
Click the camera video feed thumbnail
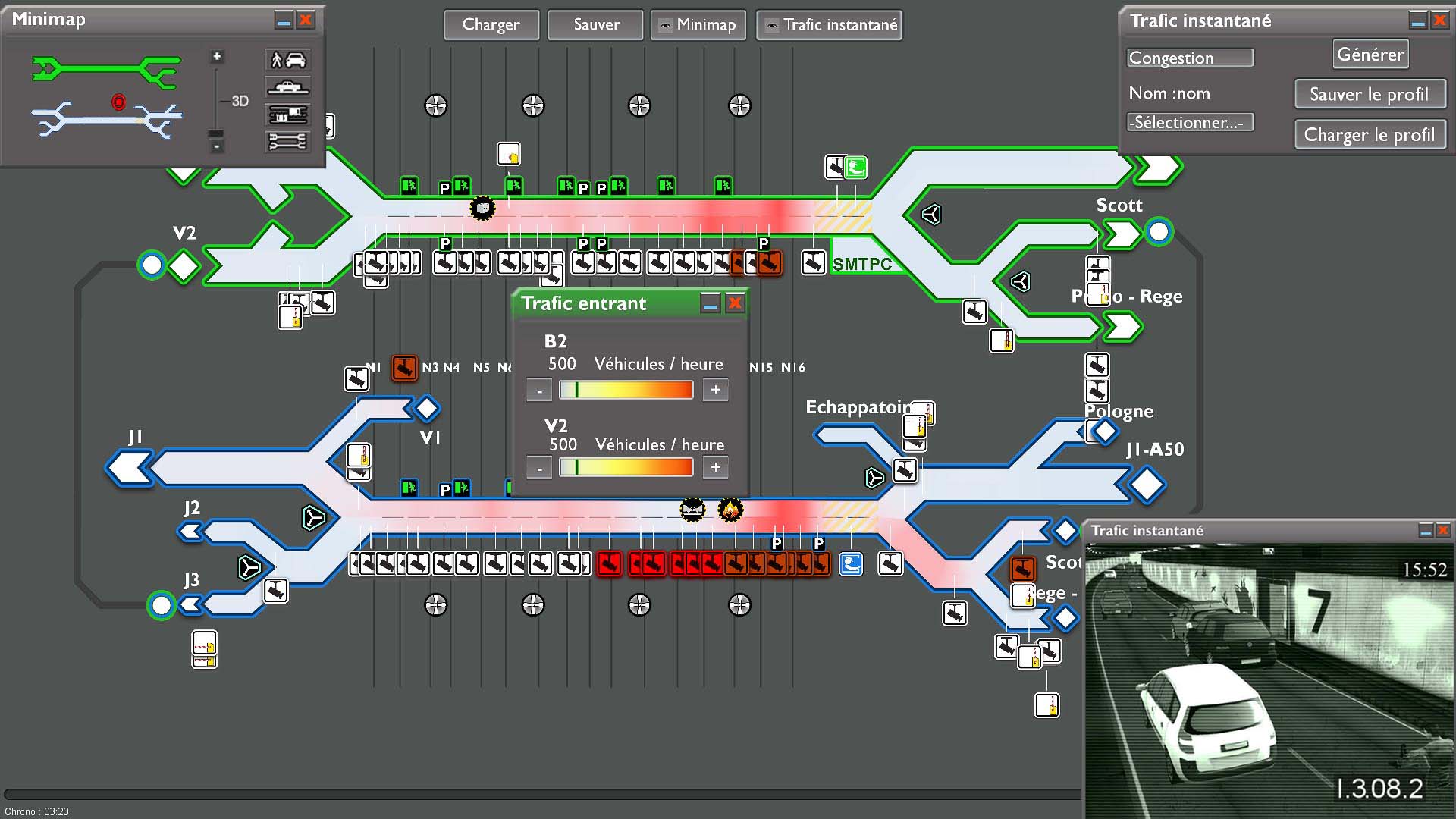[x=1269, y=680]
